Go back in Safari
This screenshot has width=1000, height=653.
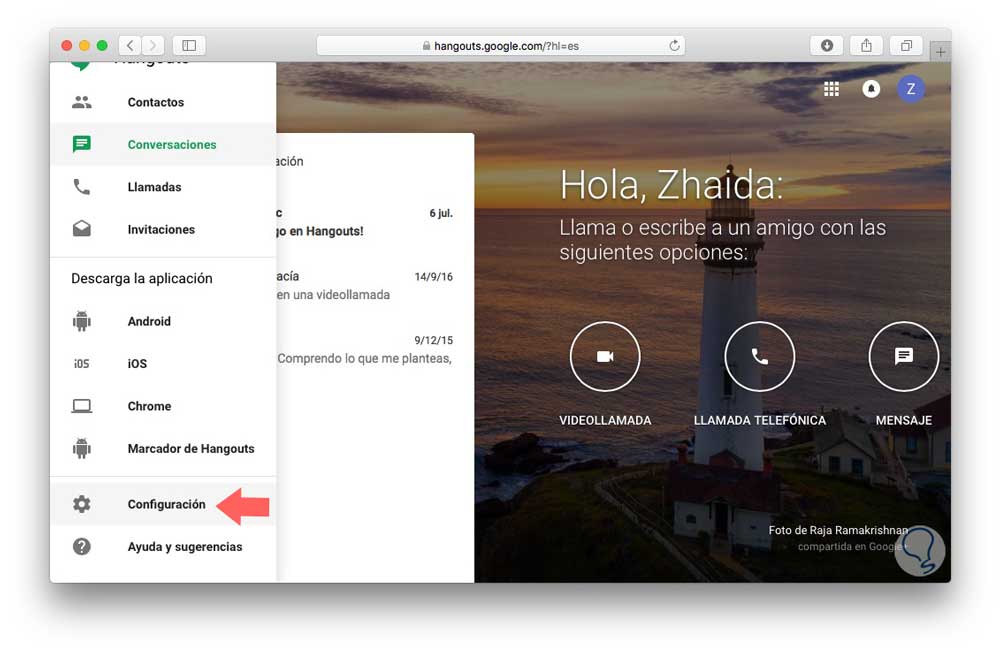(130, 45)
